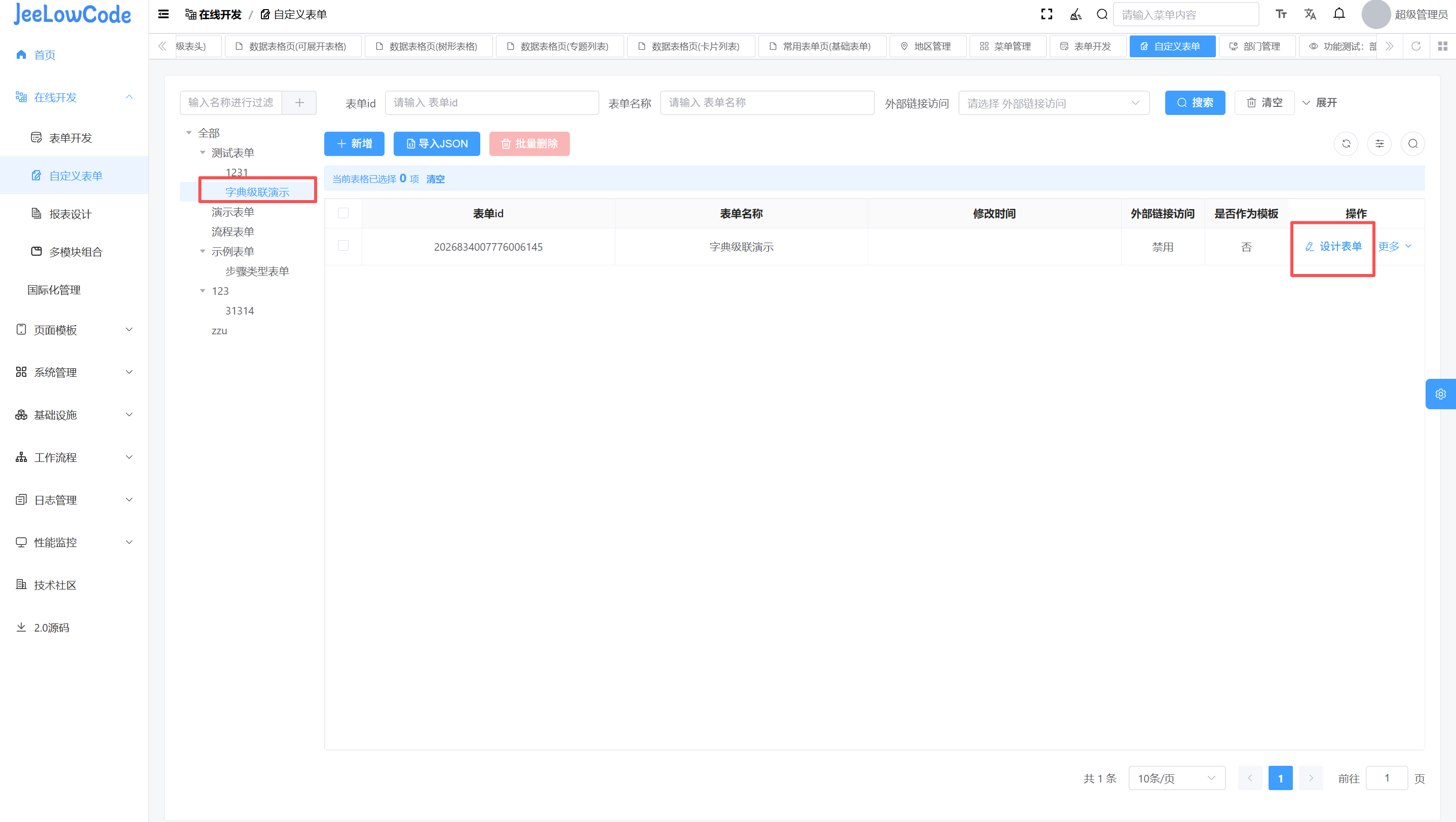Expand the 更多 actions dropdown

[x=1394, y=246]
